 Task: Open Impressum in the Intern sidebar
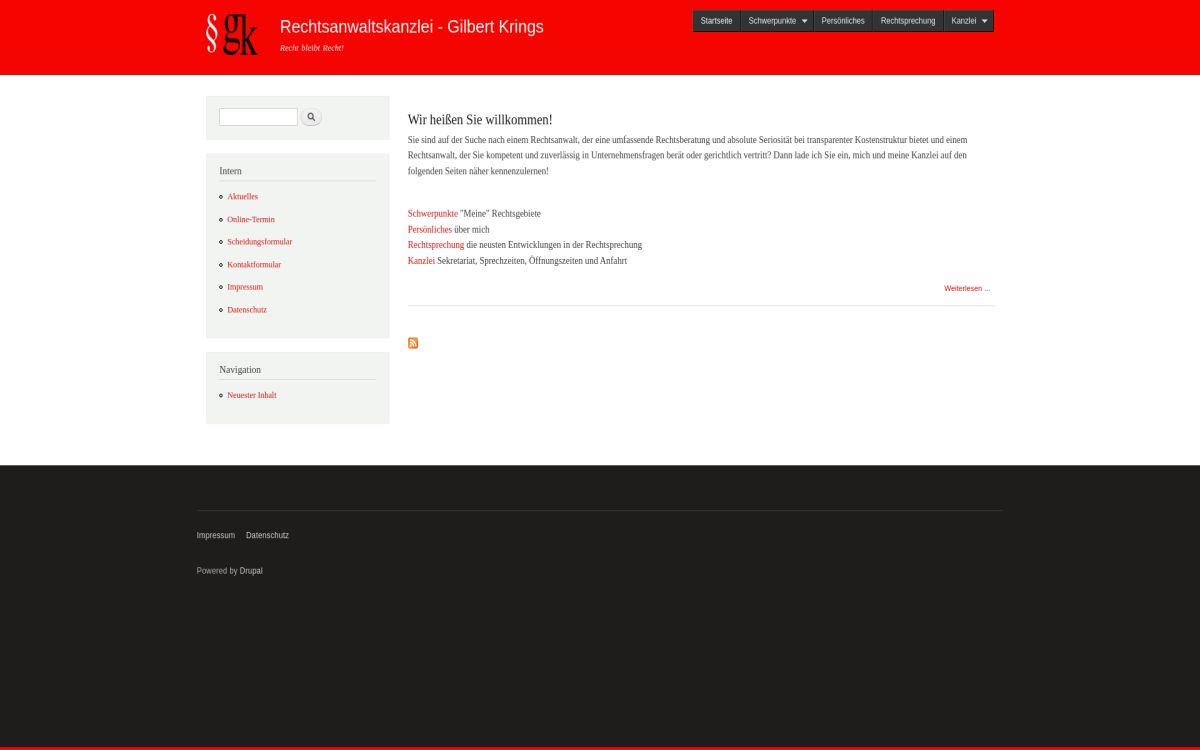pos(244,287)
